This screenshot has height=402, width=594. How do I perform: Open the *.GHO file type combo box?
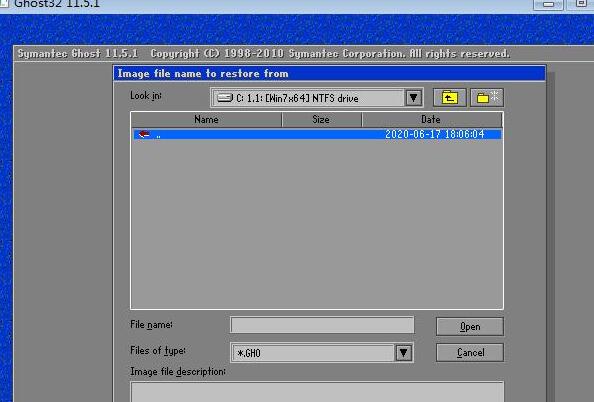point(322,353)
